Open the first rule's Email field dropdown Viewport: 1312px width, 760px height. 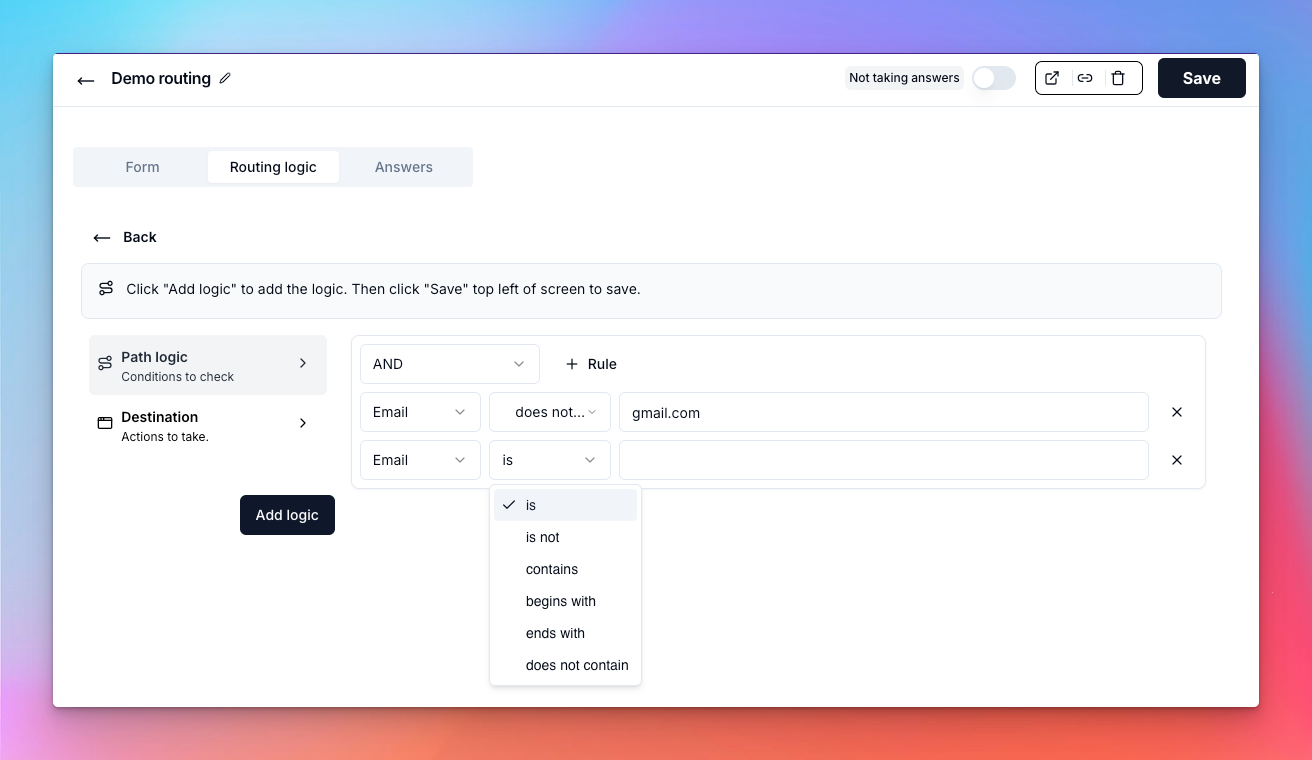[419, 412]
